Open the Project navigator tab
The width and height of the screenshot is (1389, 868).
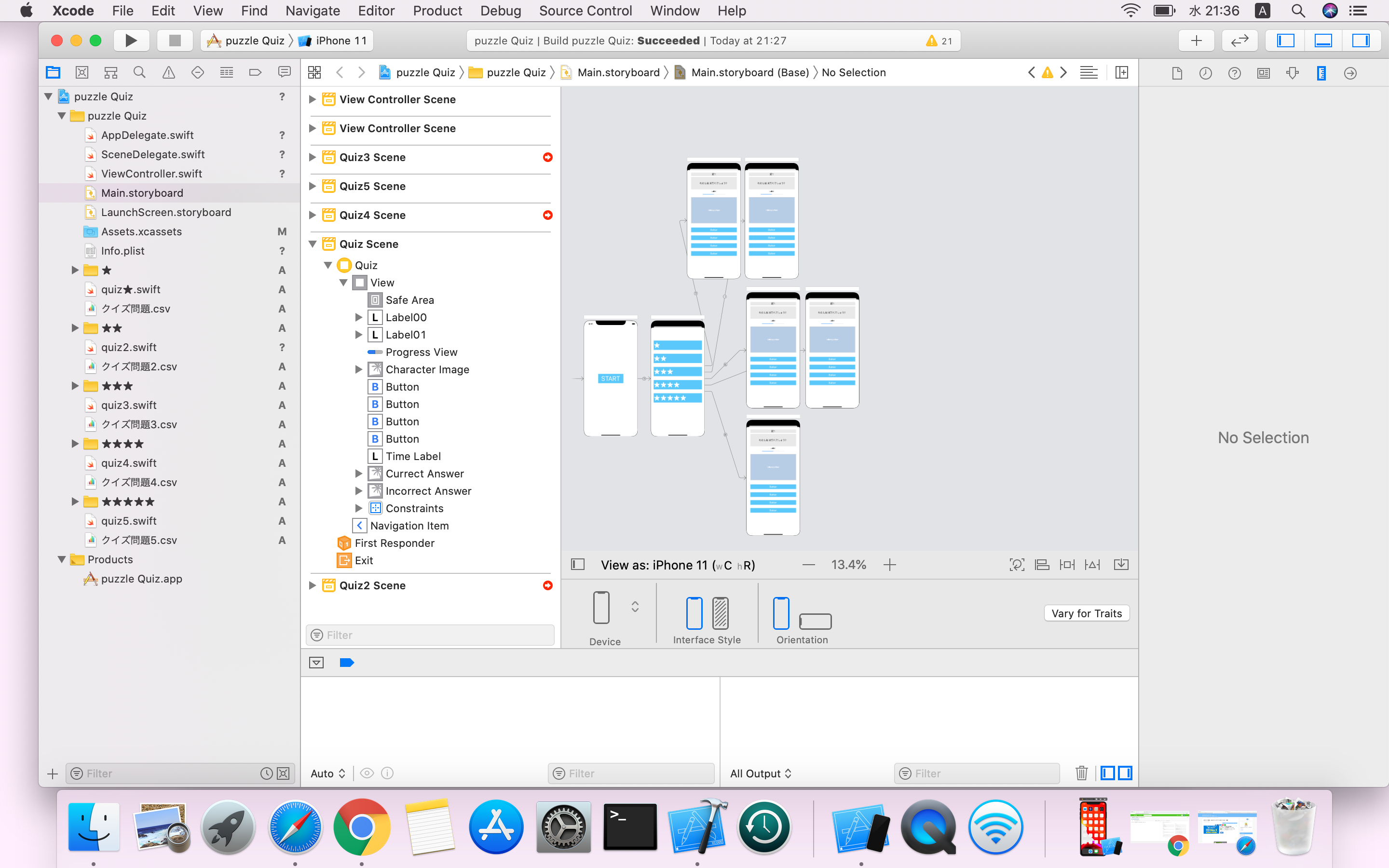click(x=53, y=72)
